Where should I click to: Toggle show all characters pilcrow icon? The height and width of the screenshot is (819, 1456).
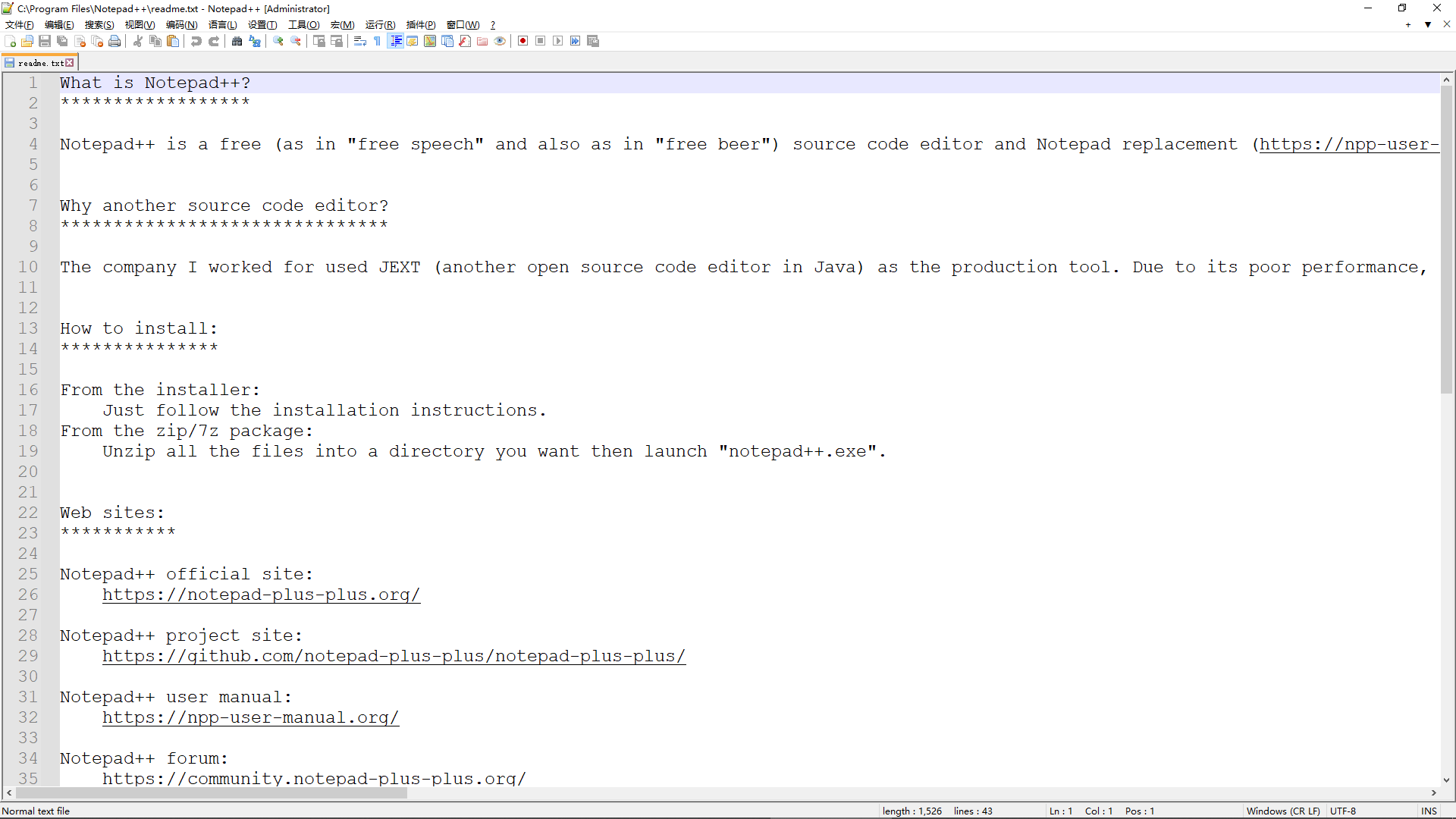pos(378,41)
